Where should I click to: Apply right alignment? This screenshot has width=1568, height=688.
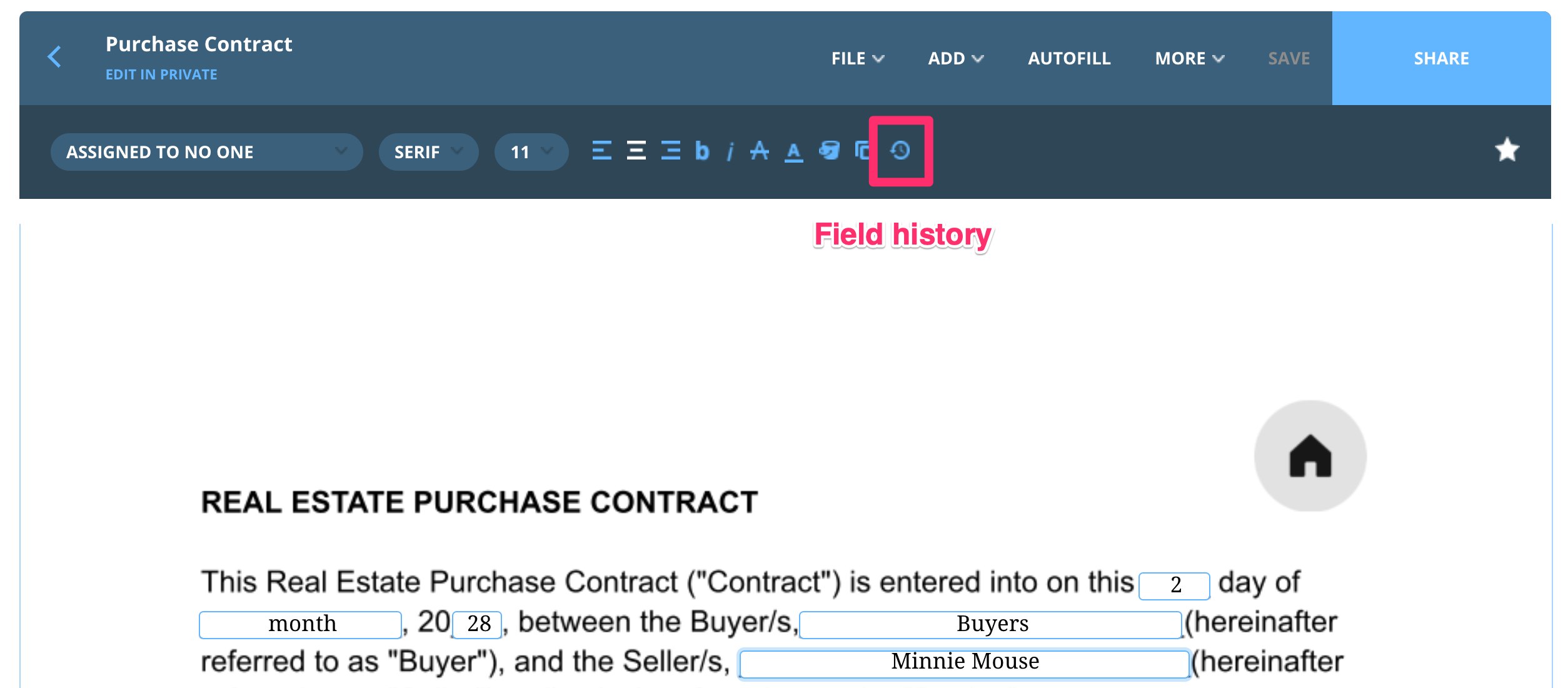tap(669, 151)
